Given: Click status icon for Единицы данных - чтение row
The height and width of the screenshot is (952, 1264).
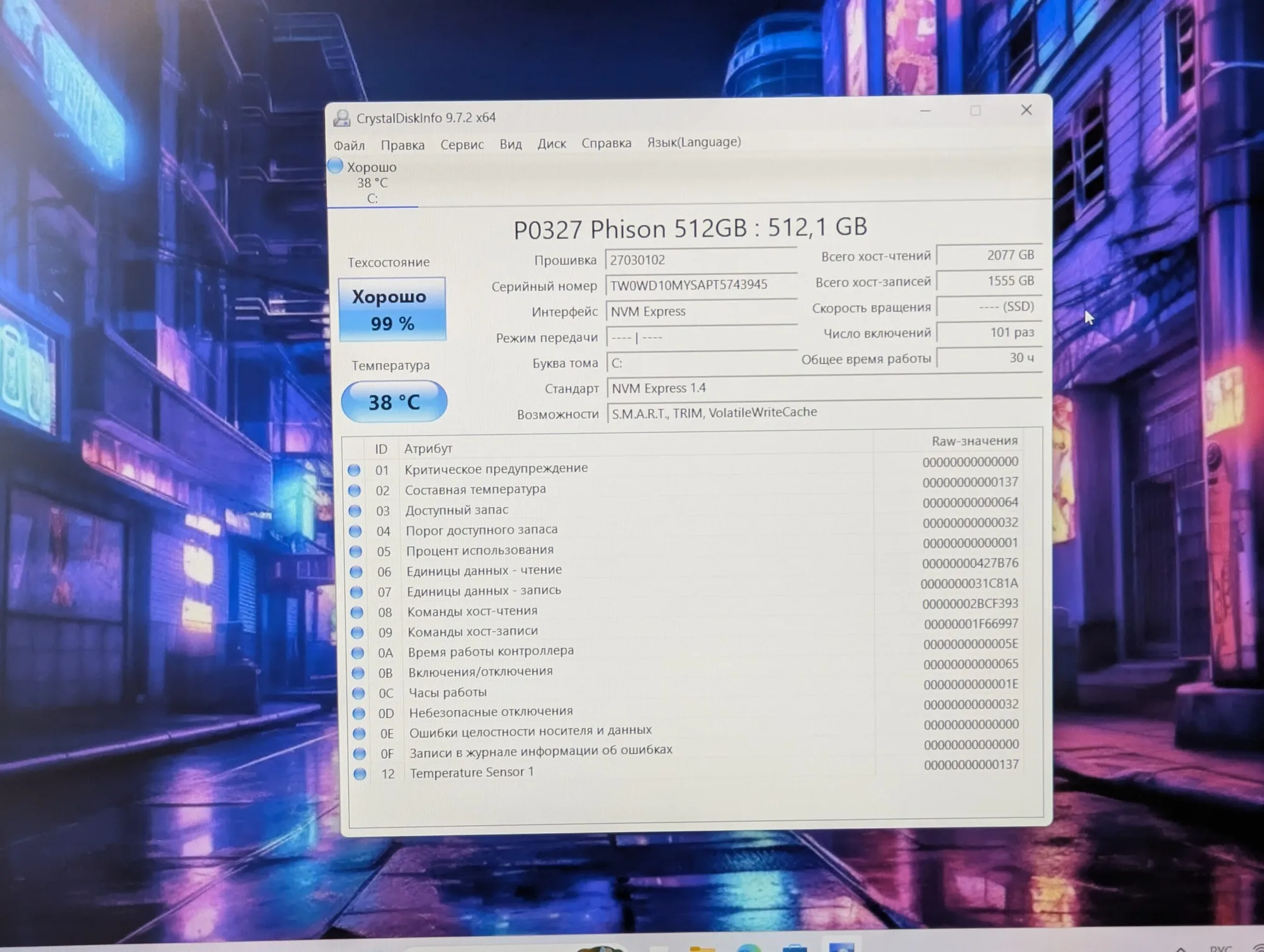Looking at the screenshot, I should pyautogui.click(x=356, y=571).
